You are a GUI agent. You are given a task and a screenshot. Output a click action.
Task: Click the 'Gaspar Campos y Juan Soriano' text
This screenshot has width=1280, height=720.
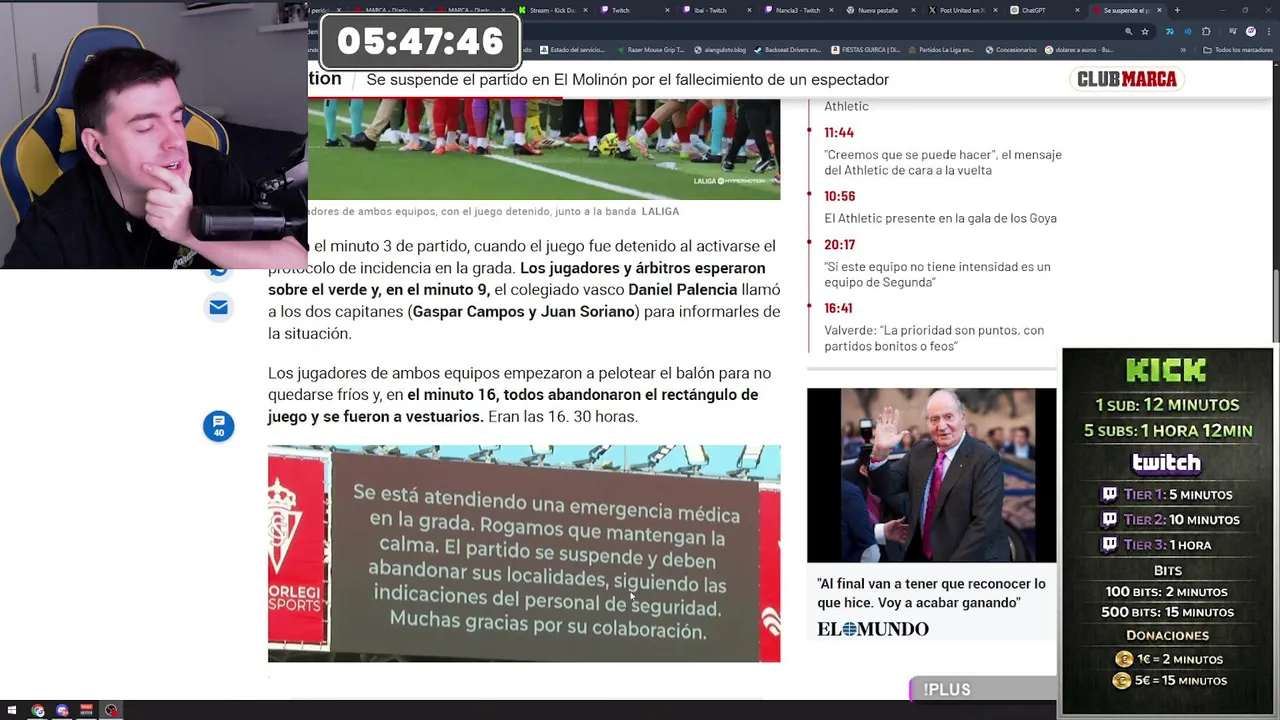[524, 312]
